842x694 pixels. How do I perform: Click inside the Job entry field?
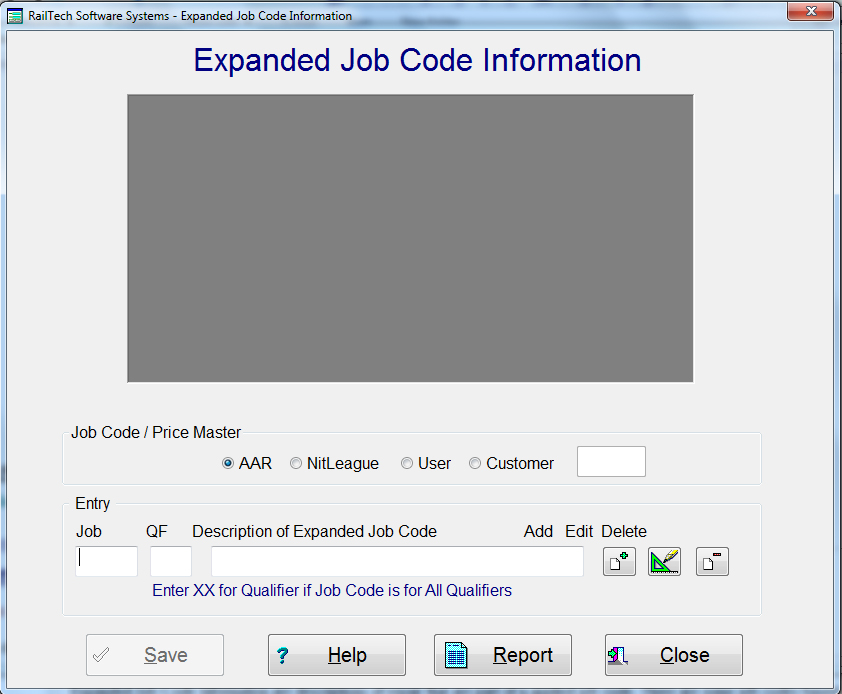point(106,561)
